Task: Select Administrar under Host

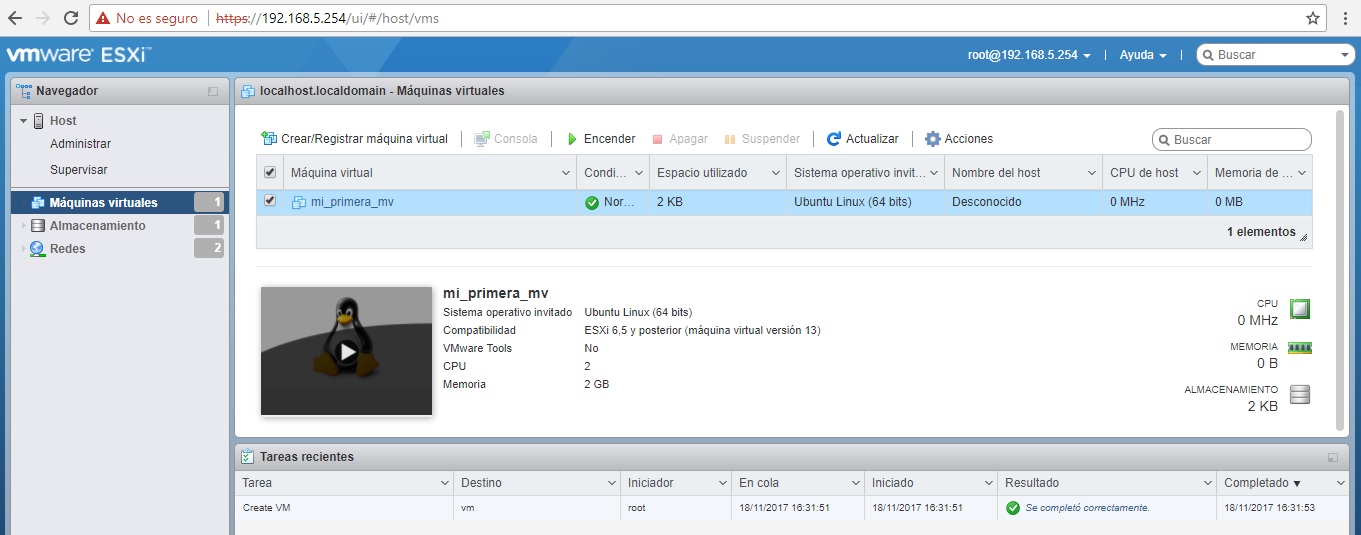Action: [x=80, y=144]
